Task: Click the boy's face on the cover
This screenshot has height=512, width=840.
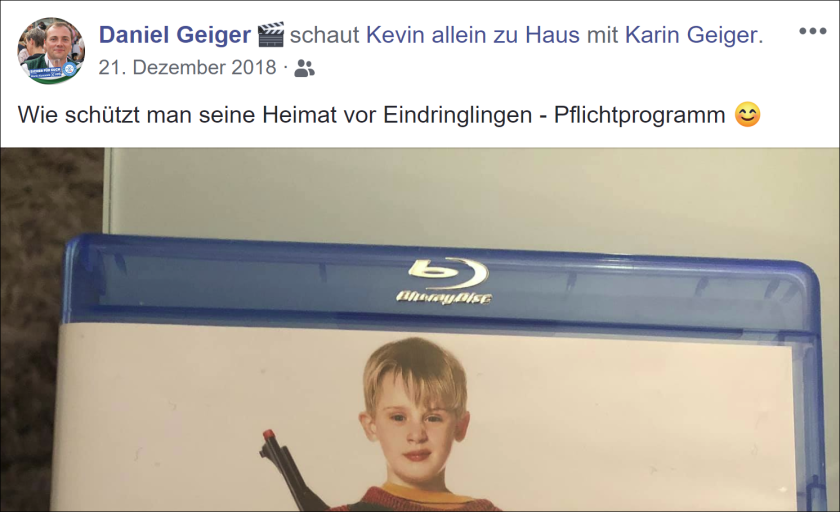Action: click(416, 423)
